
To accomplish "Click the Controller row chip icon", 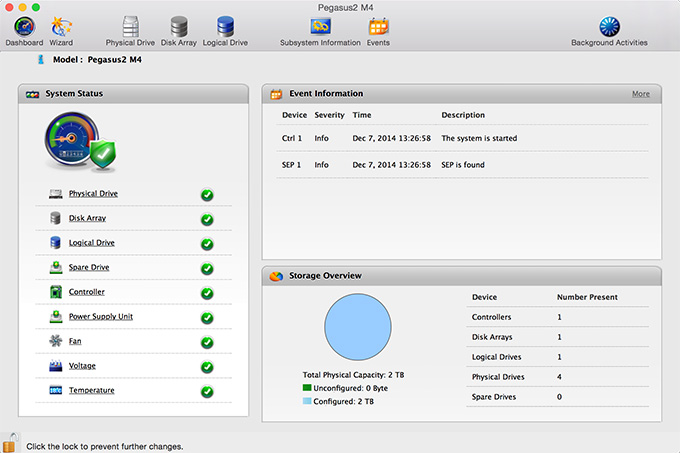I will (x=56, y=292).
